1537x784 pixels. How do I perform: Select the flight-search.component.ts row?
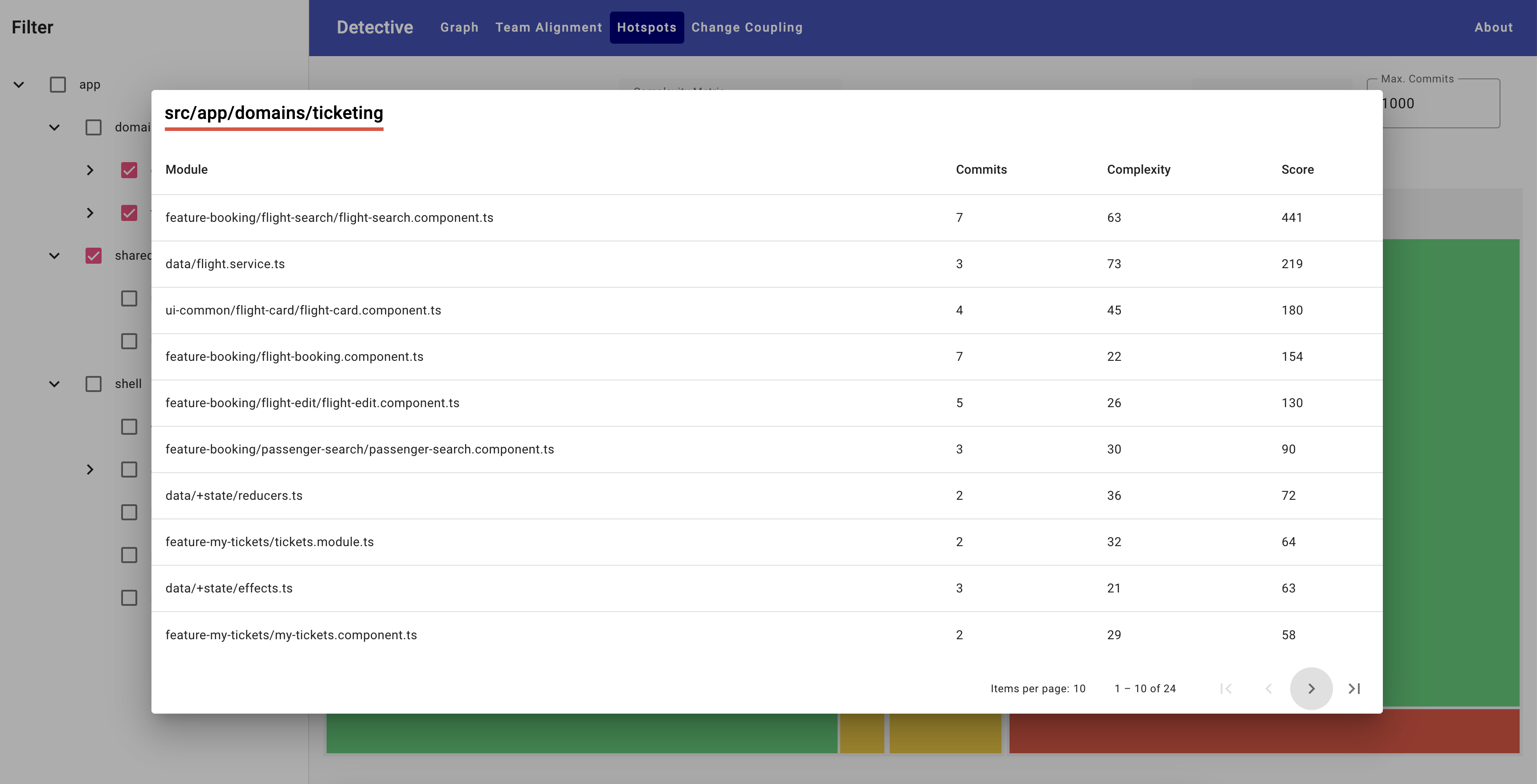point(329,218)
